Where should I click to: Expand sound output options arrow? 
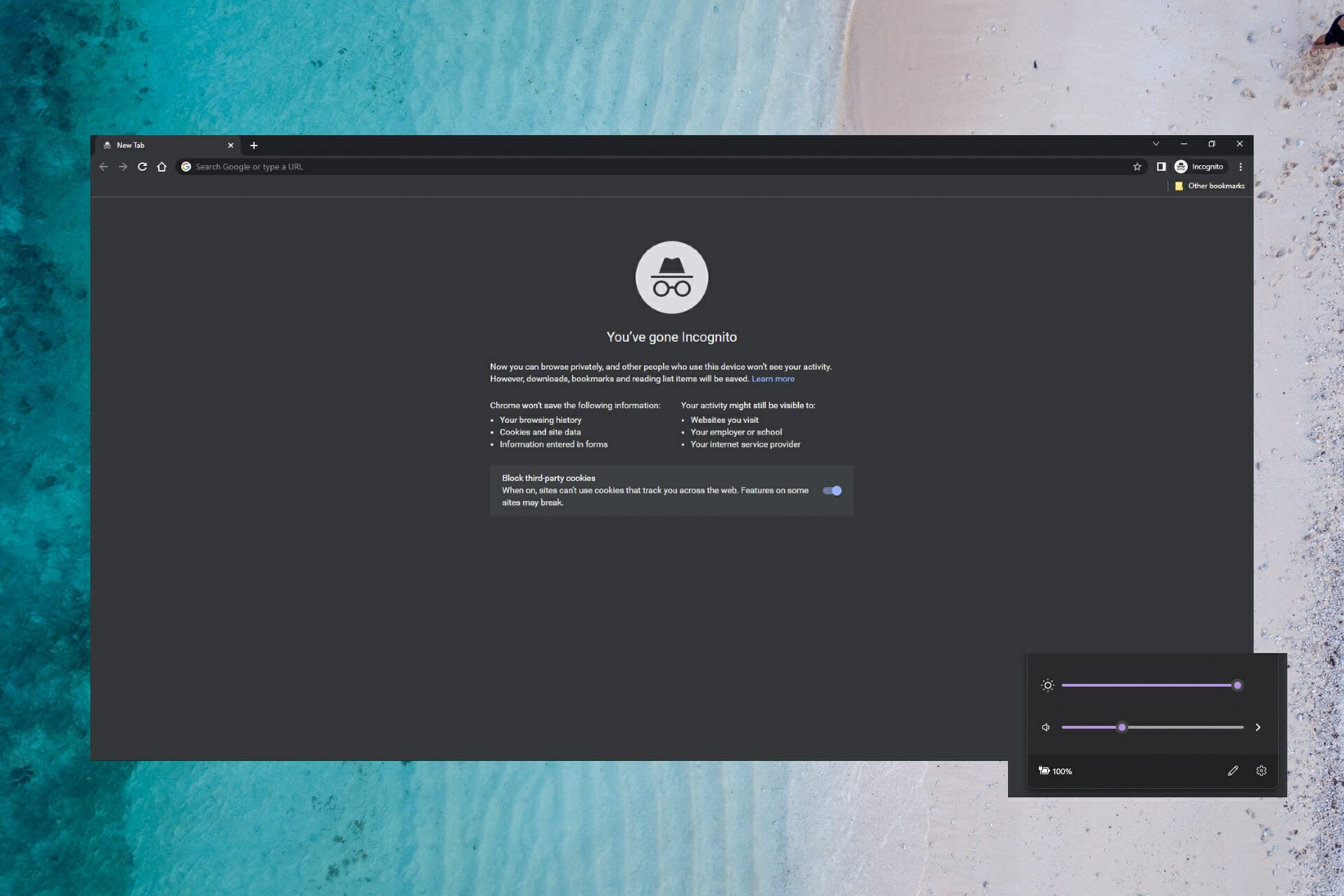pos(1258,727)
